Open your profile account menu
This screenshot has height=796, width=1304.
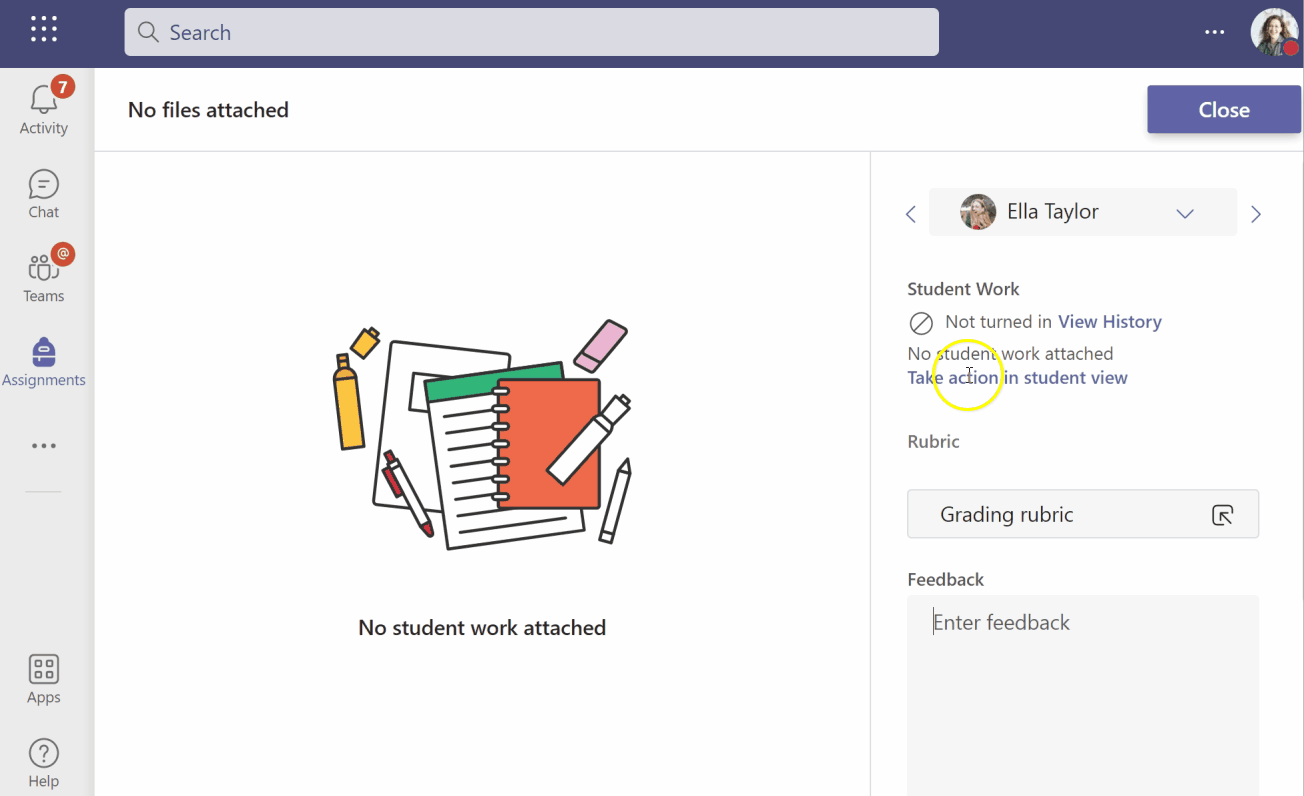1274,31
